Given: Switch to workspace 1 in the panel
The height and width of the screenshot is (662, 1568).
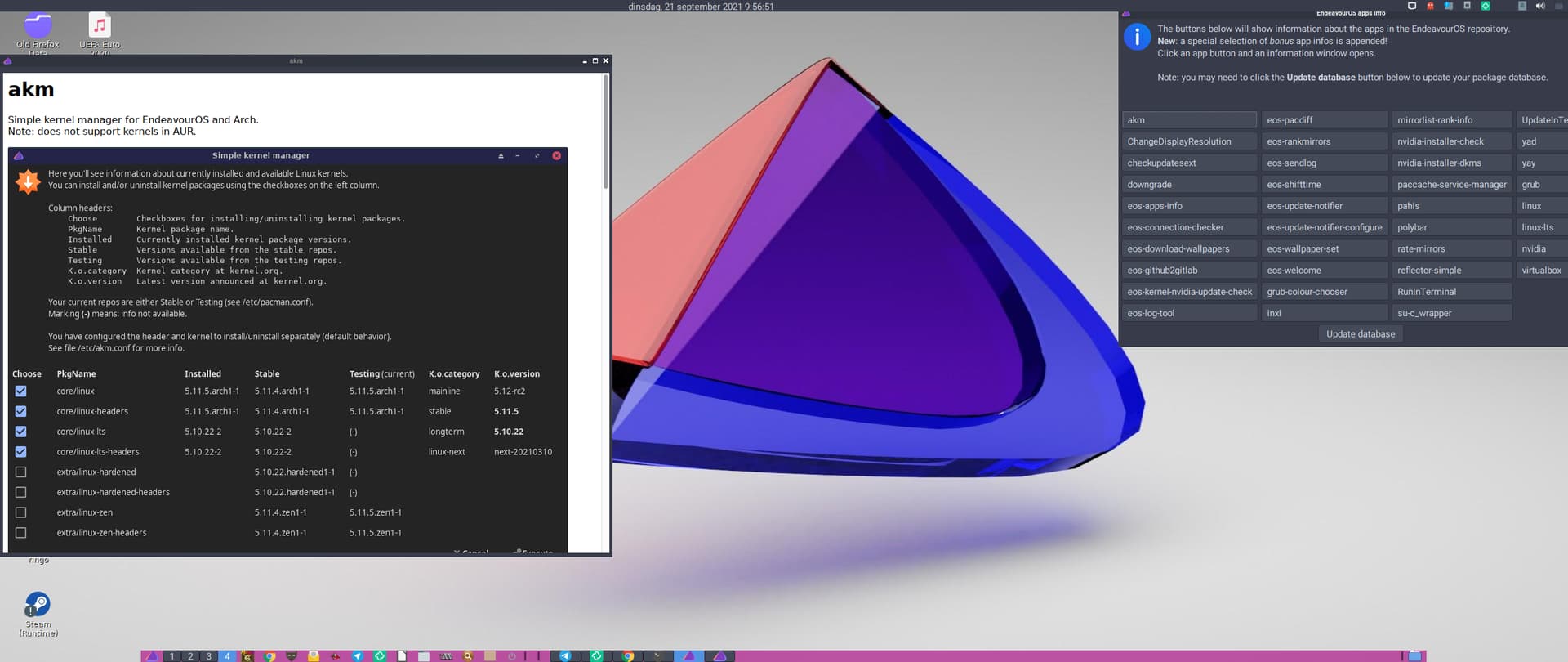Looking at the screenshot, I should coord(171,656).
